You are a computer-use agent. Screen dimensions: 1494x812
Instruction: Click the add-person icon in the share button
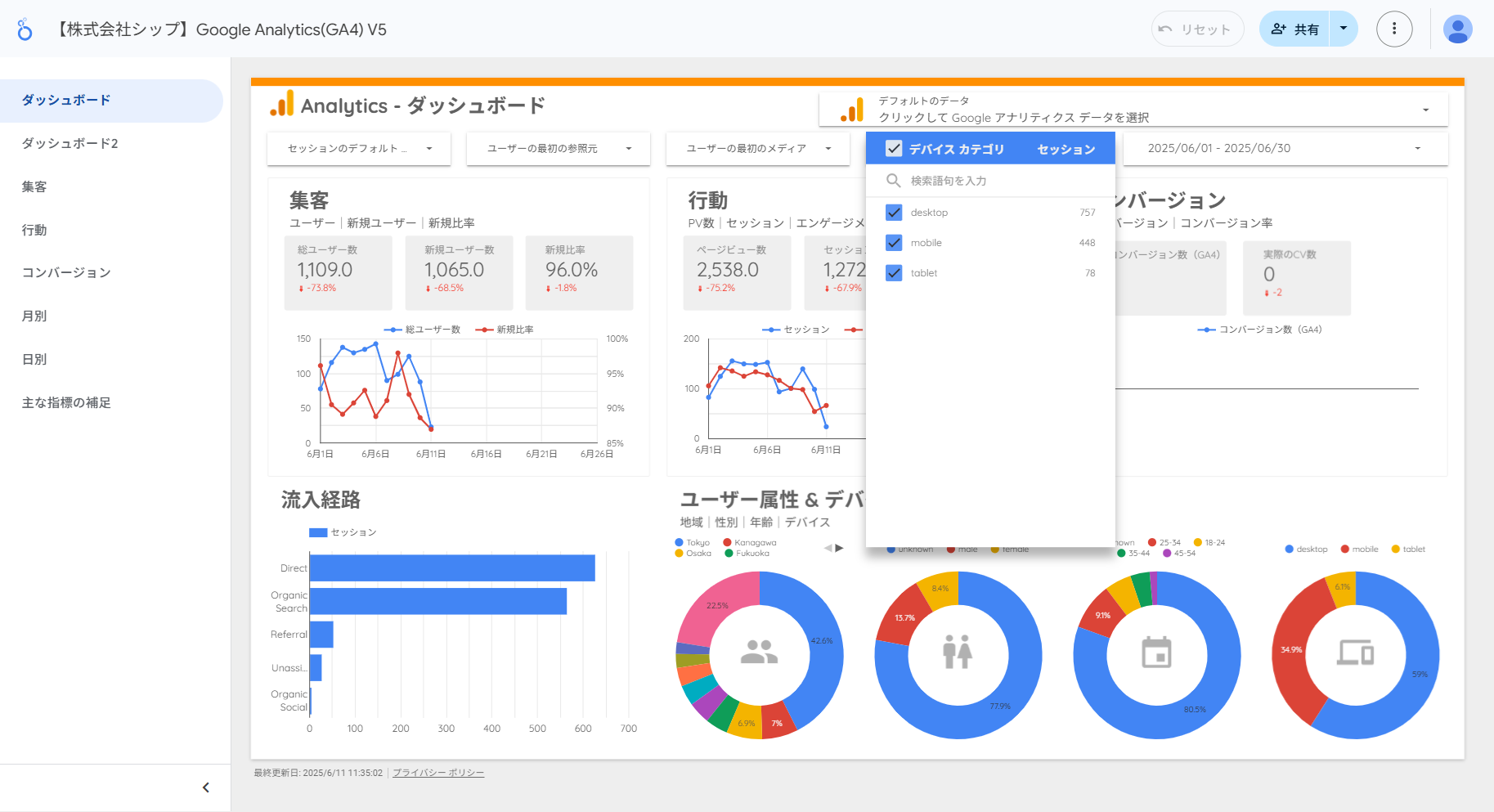click(1278, 29)
